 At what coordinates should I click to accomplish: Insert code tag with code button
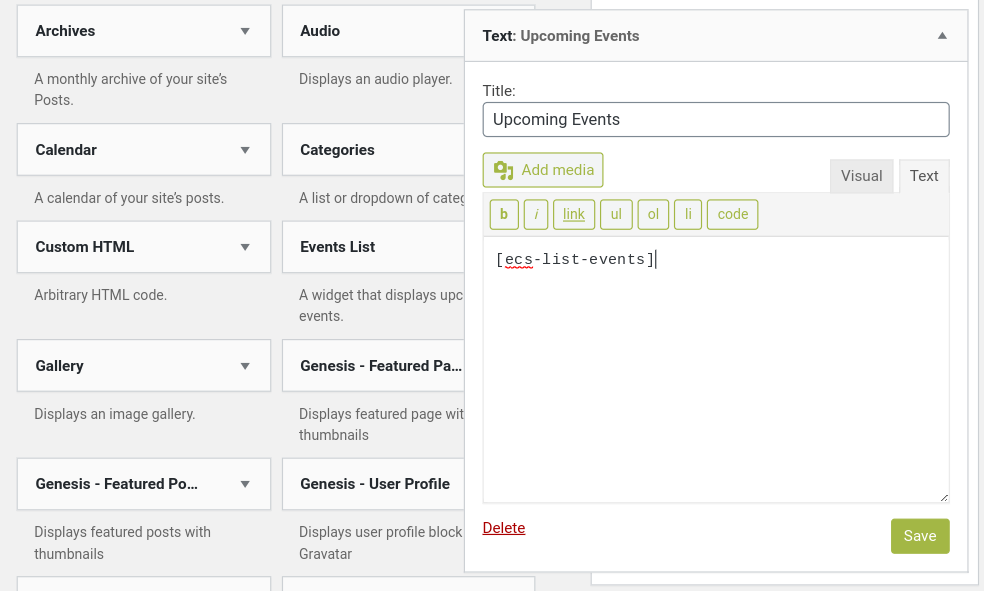click(732, 215)
